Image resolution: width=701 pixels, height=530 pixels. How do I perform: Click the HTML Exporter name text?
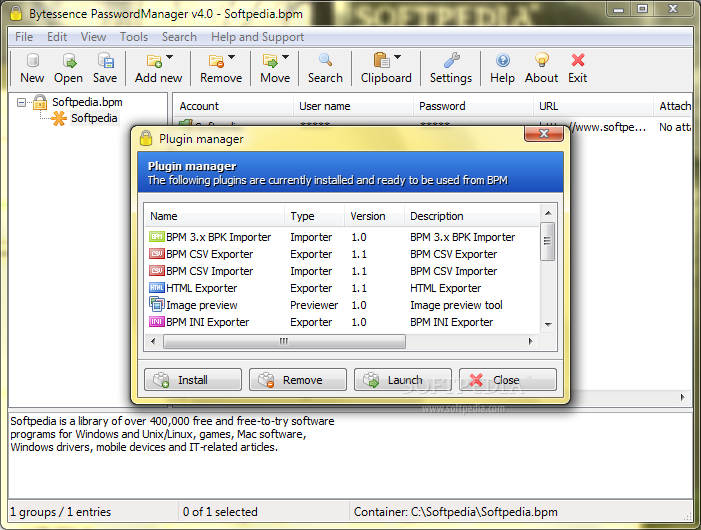pyautogui.click(x=202, y=288)
